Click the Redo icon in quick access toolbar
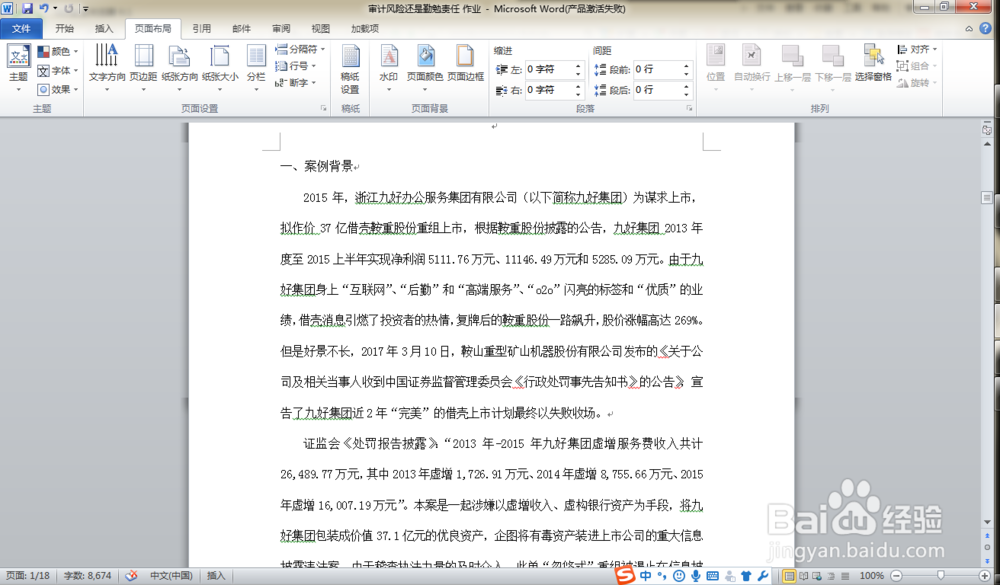 tap(69, 9)
